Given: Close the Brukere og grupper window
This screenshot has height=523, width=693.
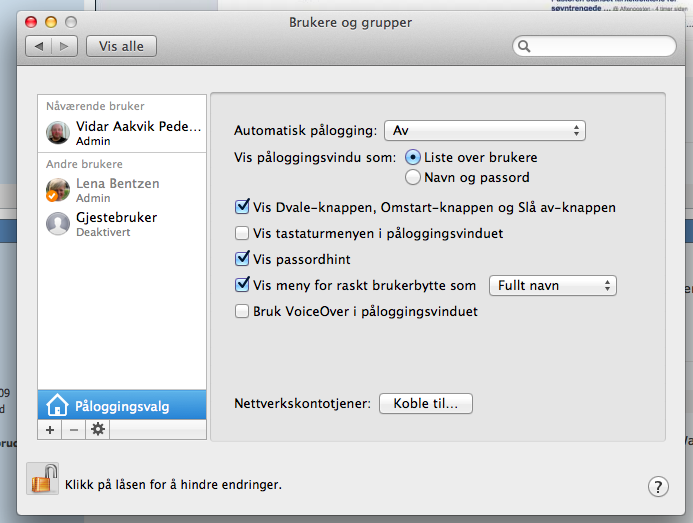Looking at the screenshot, I should click(31, 22).
